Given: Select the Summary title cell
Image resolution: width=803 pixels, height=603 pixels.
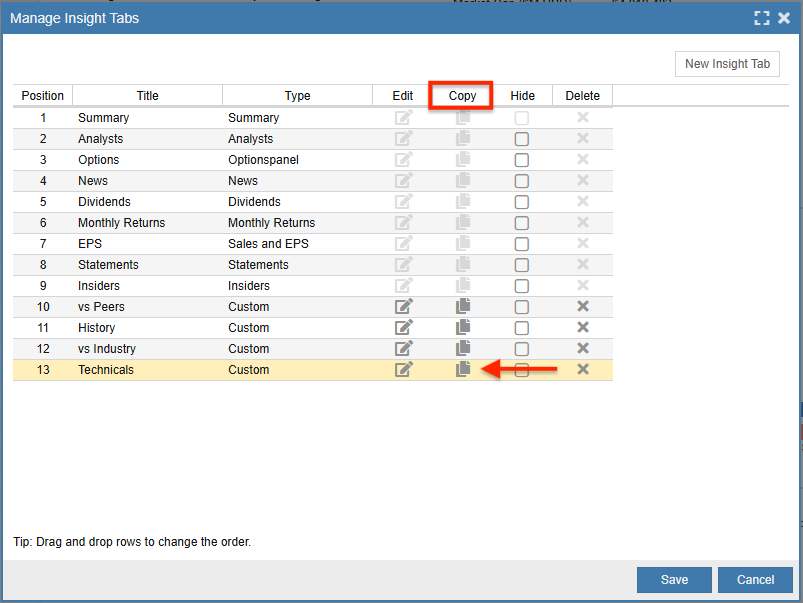Looking at the screenshot, I should tap(147, 118).
